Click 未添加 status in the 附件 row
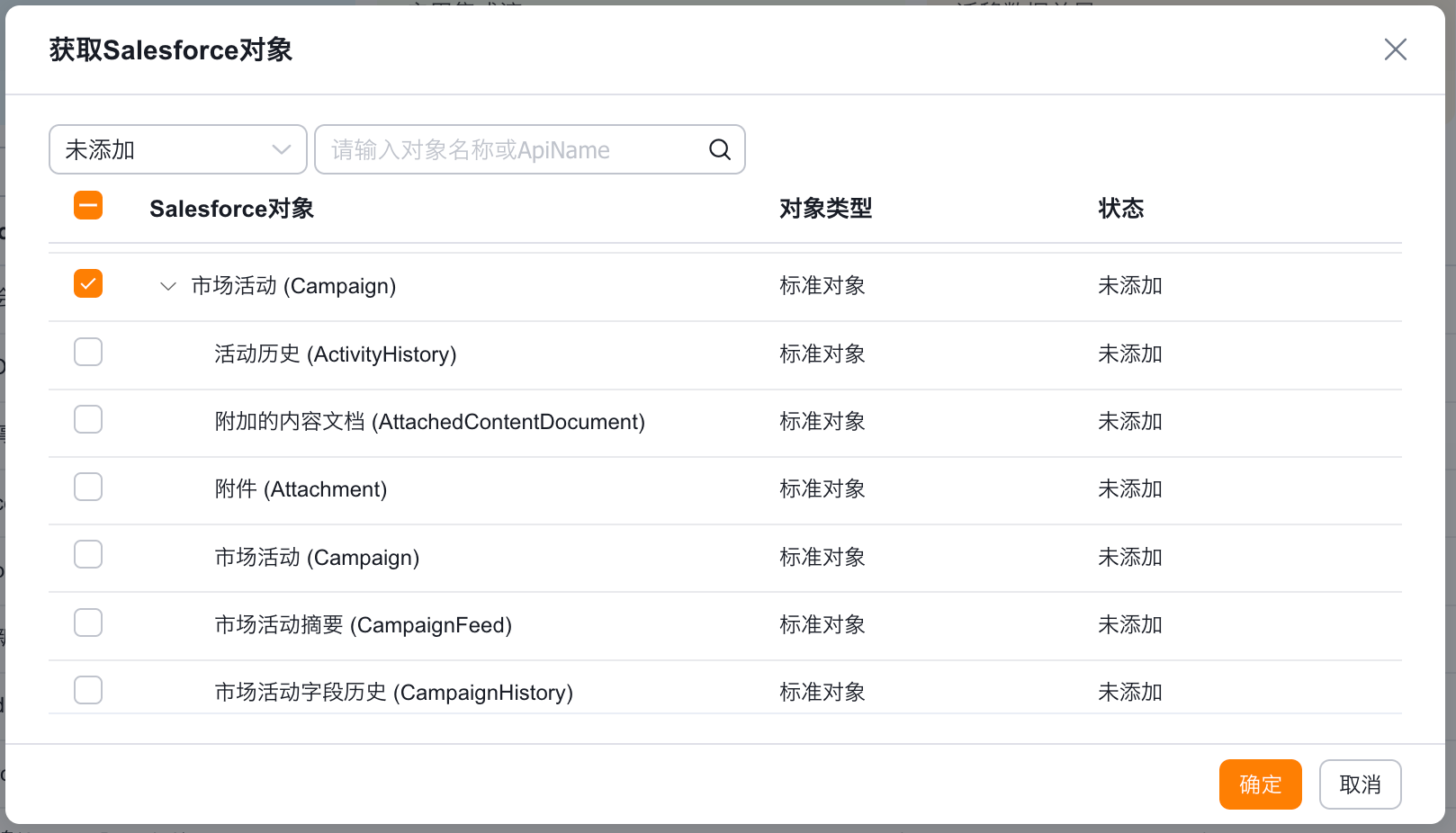The height and width of the screenshot is (833, 1456). pyautogui.click(x=1130, y=489)
